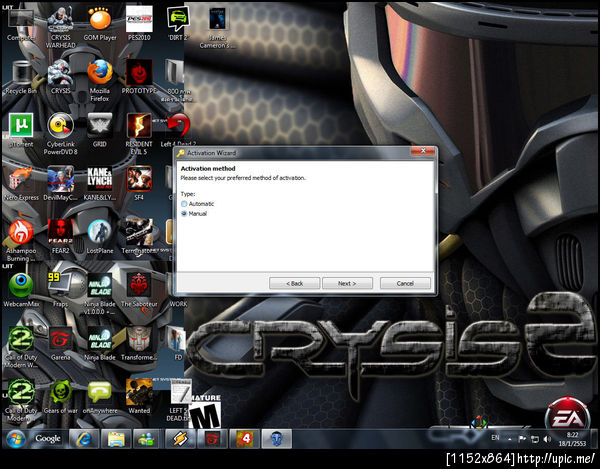The height and width of the screenshot is (469, 600).
Task: Select the Garena desktop icon
Action: 60,344
